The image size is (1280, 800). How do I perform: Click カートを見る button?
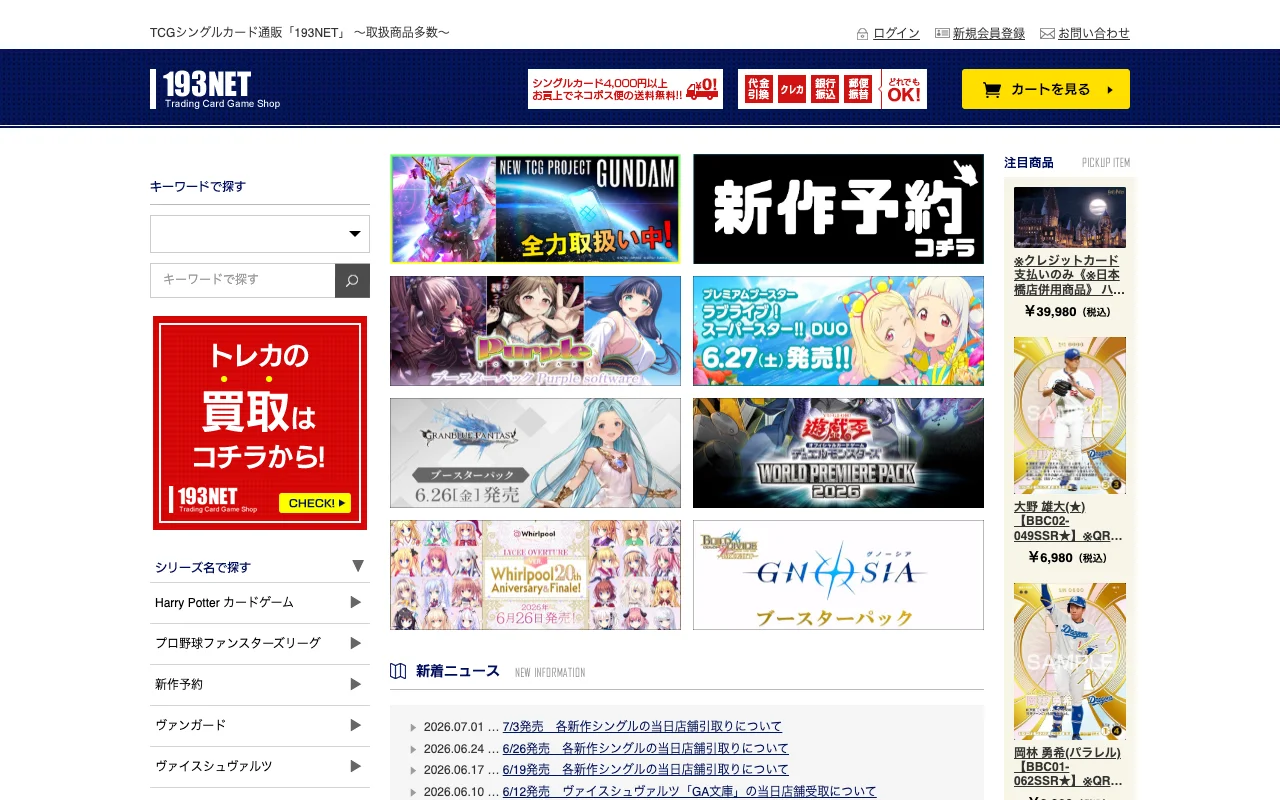click(x=1046, y=89)
